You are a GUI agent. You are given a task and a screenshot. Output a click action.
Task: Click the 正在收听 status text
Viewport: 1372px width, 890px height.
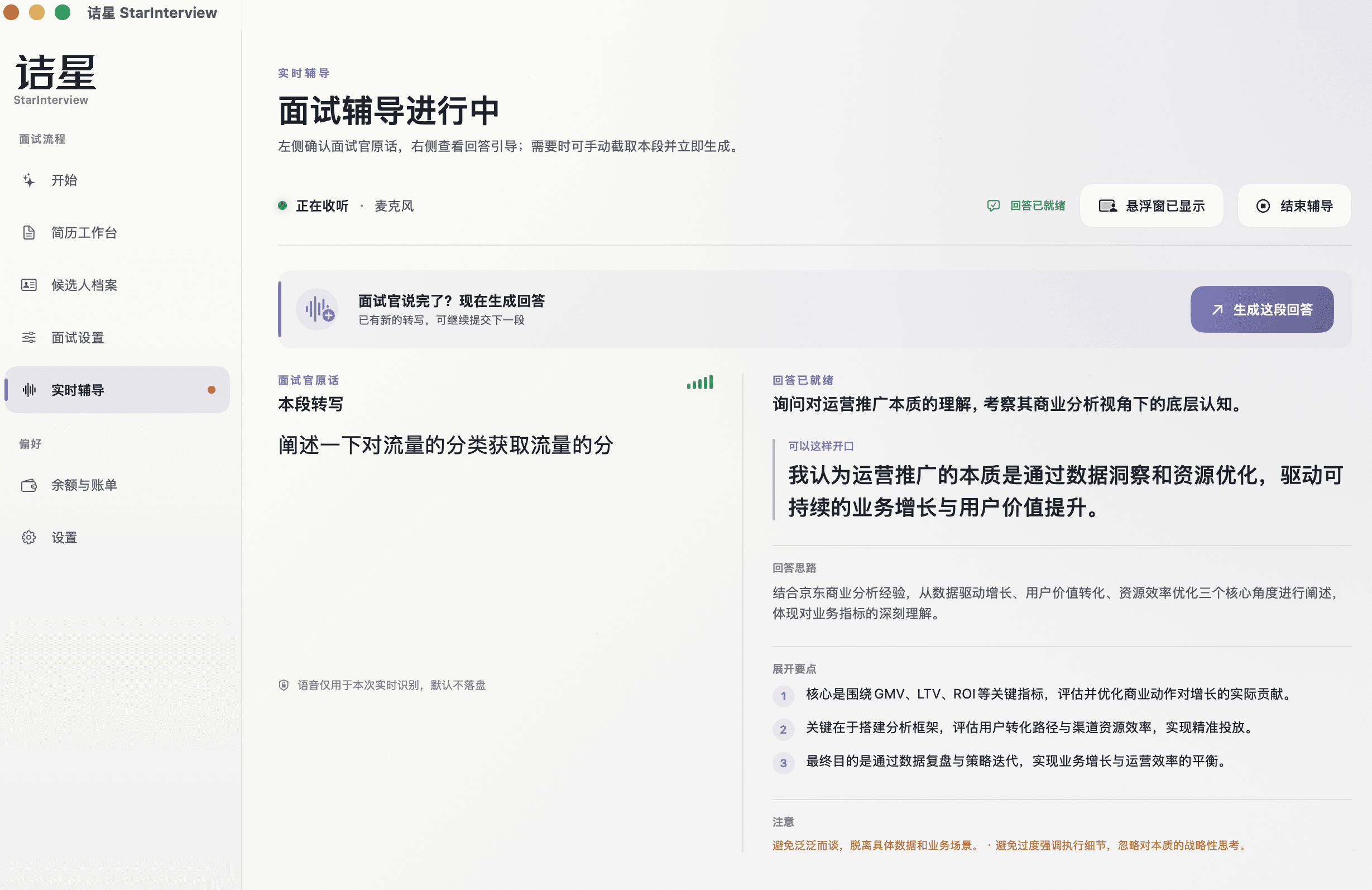click(322, 206)
